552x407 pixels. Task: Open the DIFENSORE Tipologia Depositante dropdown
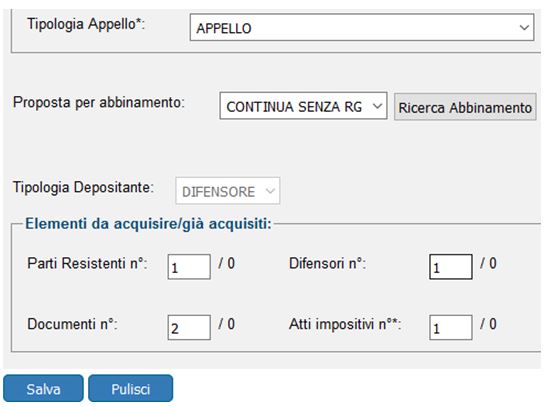tap(228, 191)
